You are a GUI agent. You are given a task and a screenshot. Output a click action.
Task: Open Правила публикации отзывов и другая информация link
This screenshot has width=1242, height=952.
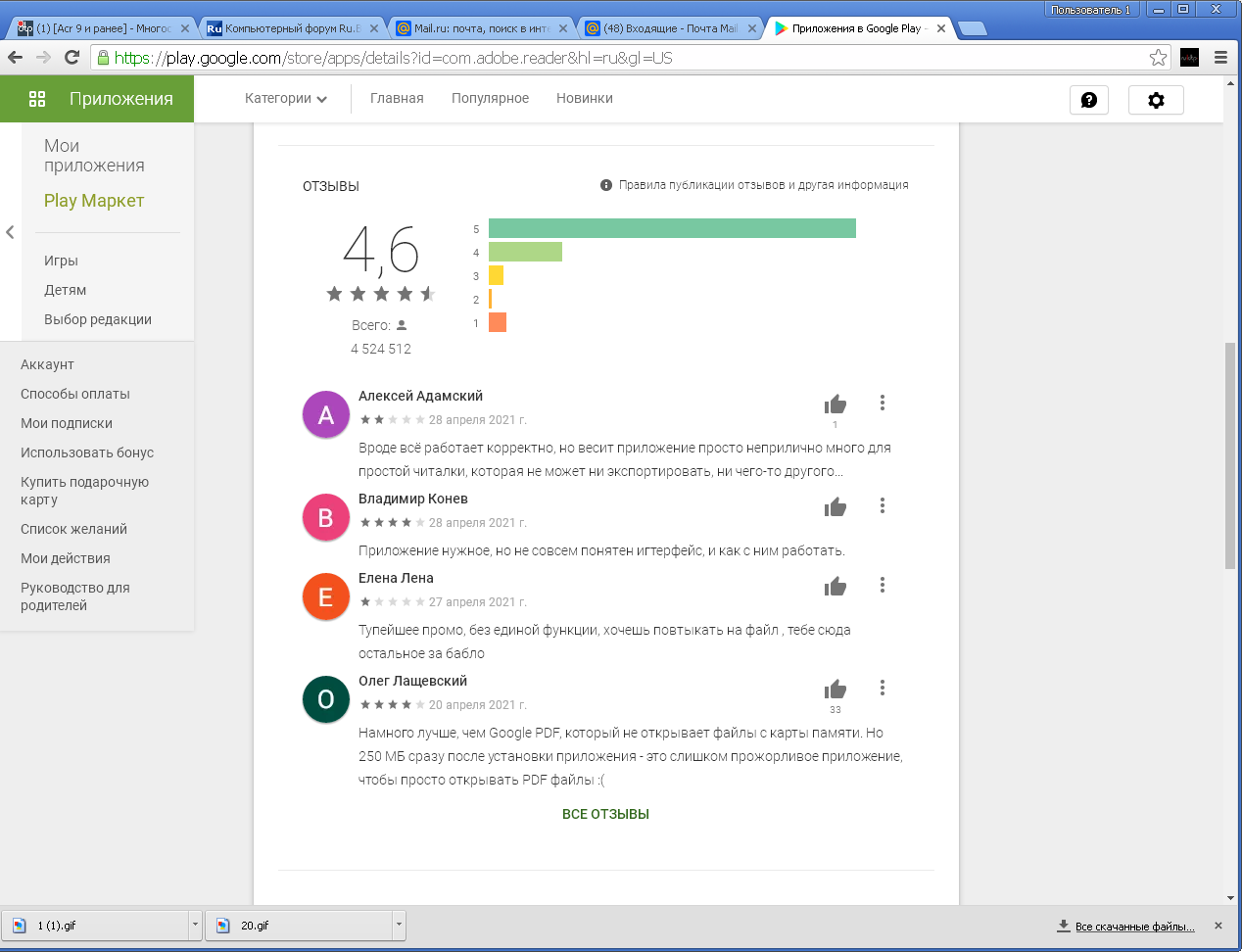pos(763,185)
